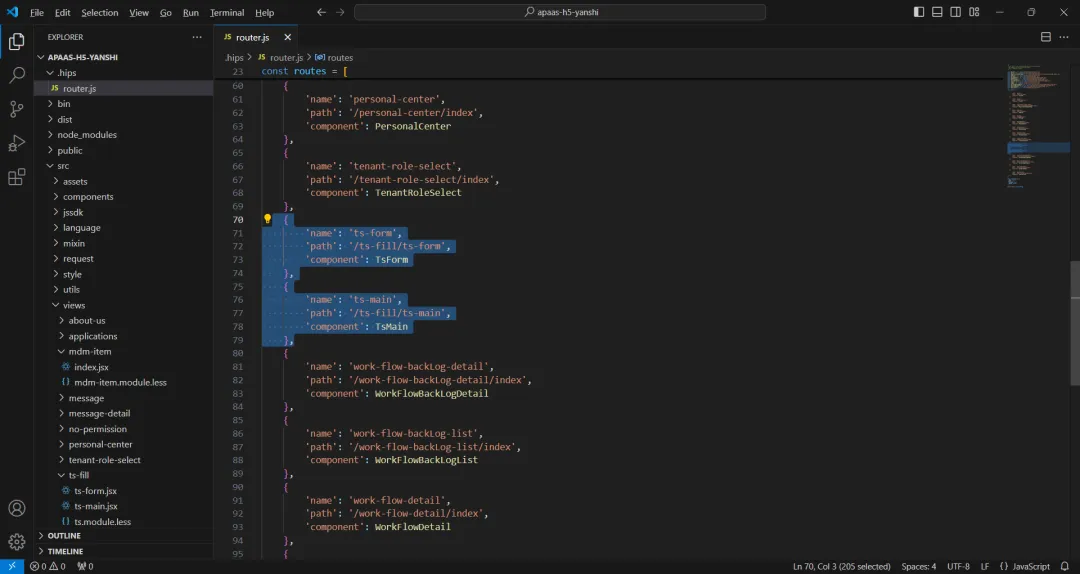Click the remote window status bar icon
The width and height of the screenshot is (1080, 574).
pyautogui.click(x=12, y=566)
